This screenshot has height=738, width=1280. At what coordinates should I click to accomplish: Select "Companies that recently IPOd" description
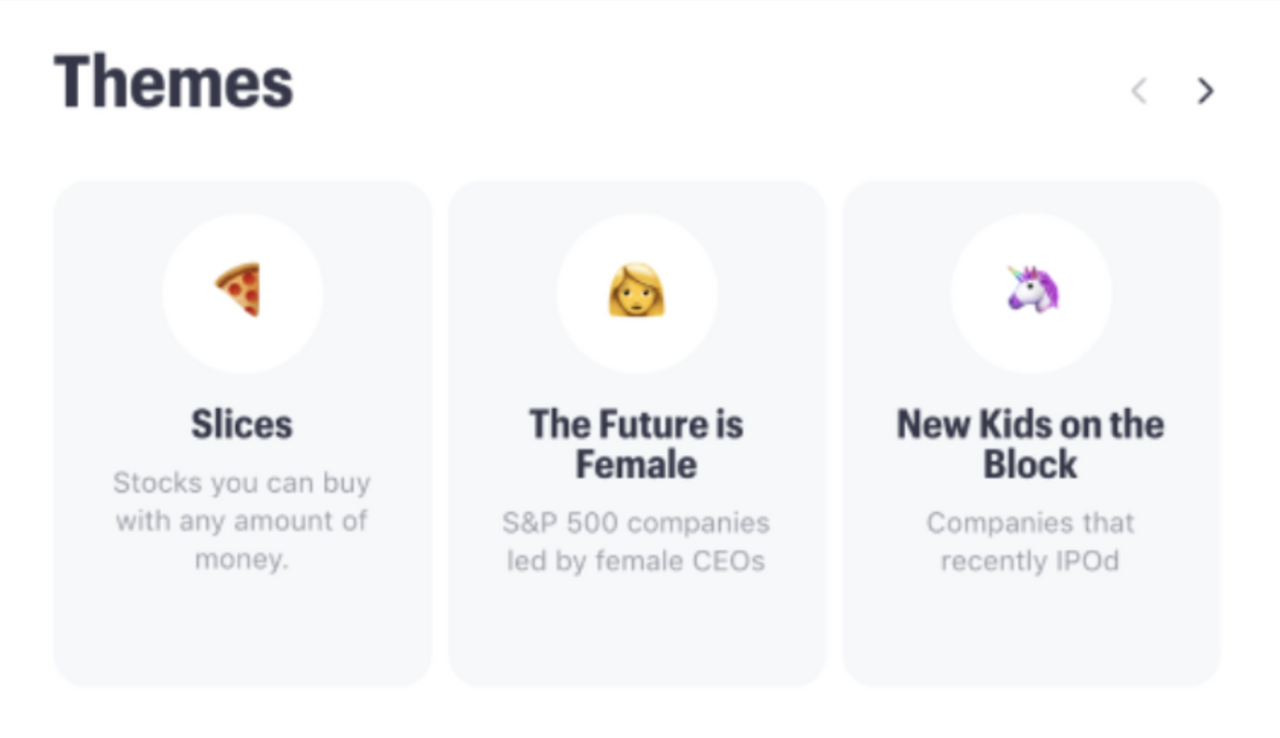1030,541
